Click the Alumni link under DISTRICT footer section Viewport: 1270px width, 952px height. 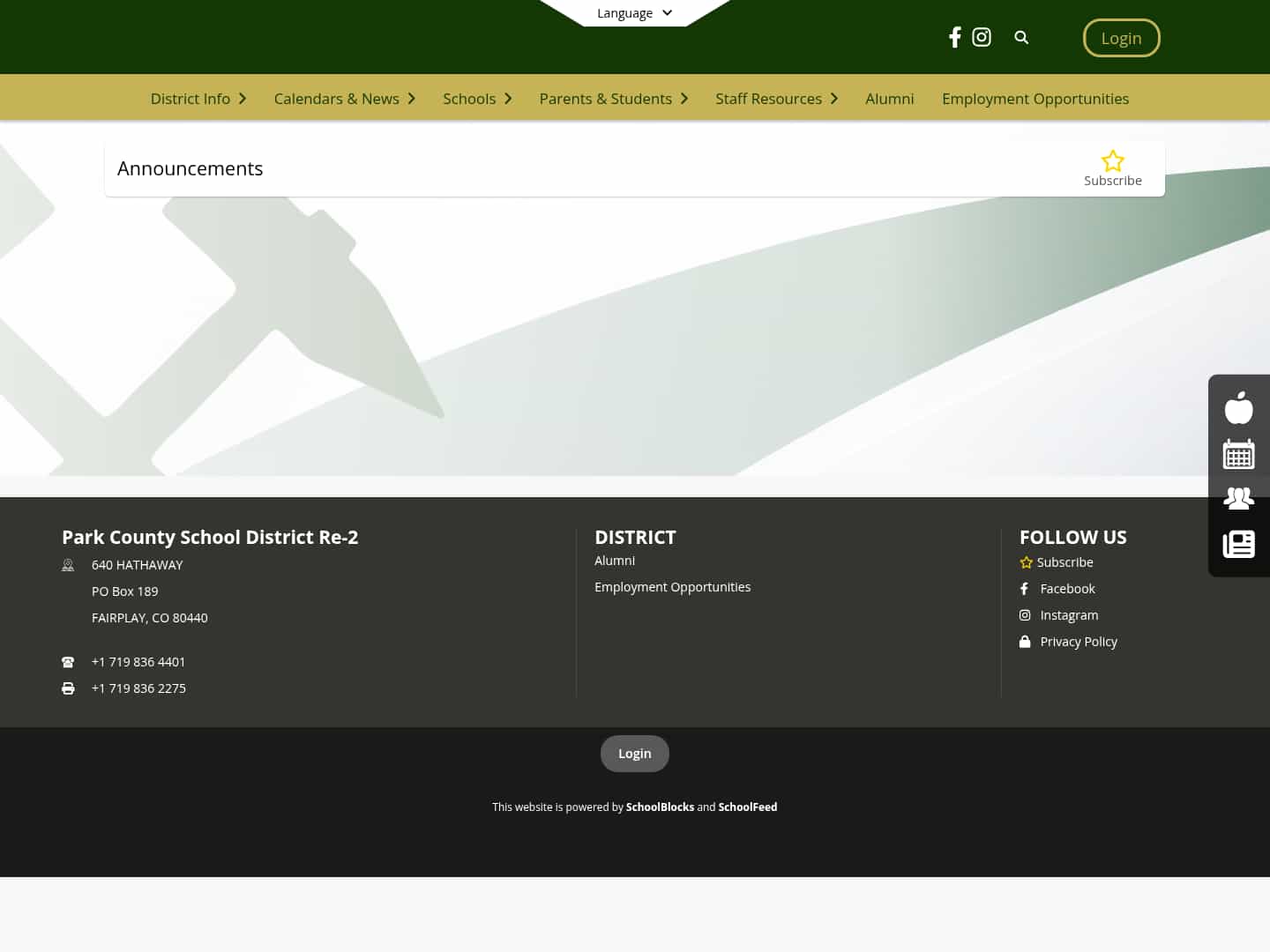pyautogui.click(x=615, y=560)
